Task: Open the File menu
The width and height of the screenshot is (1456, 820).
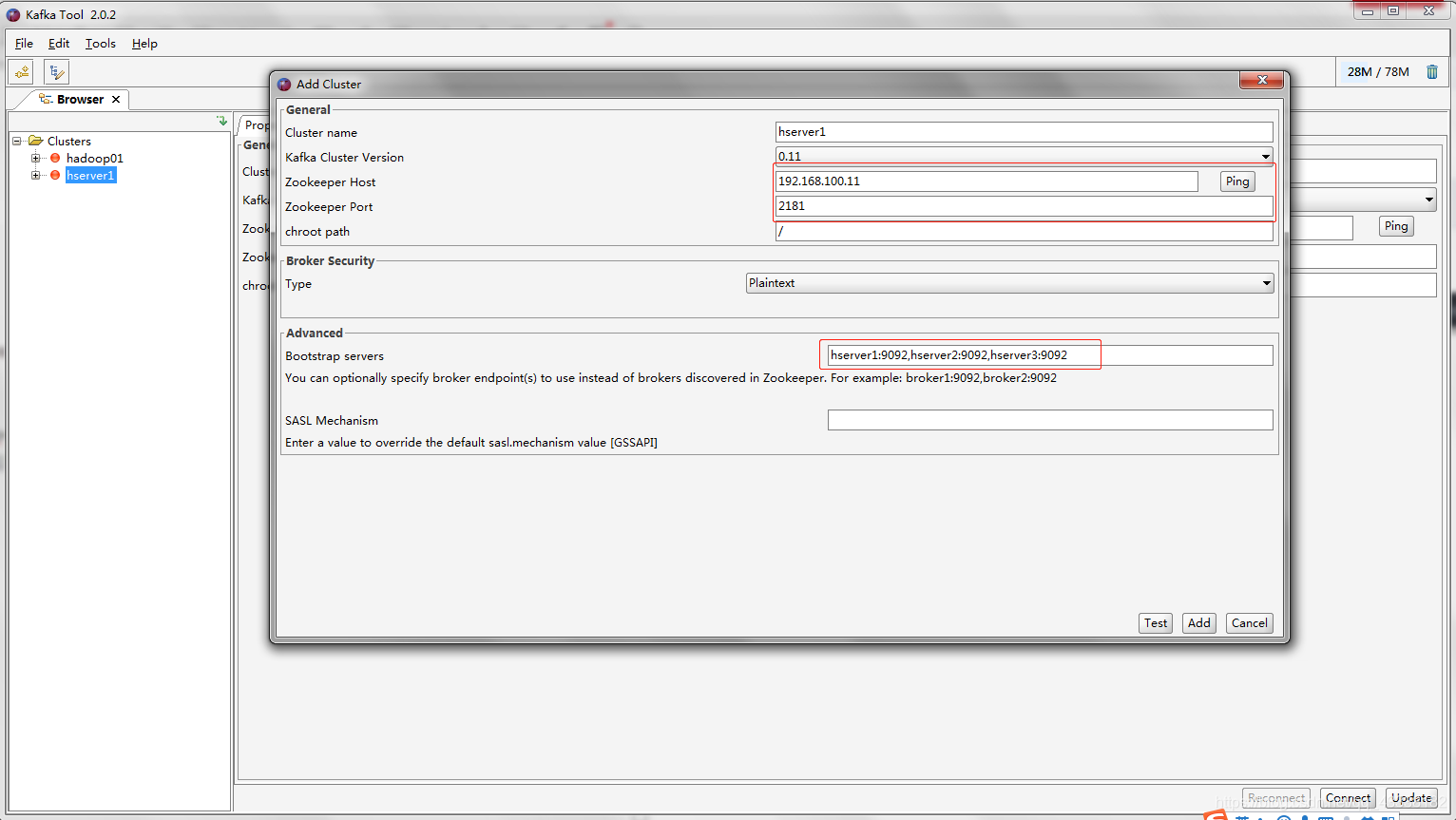Action: pos(24,44)
